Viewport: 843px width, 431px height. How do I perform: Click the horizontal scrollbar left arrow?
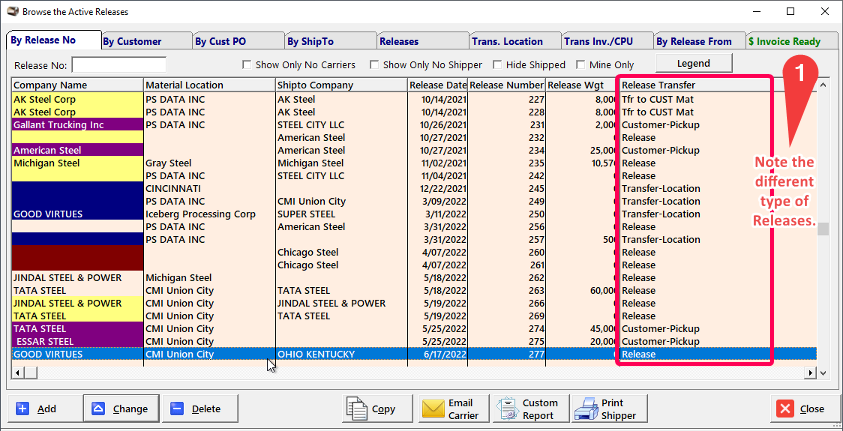pyautogui.click(x=17, y=372)
